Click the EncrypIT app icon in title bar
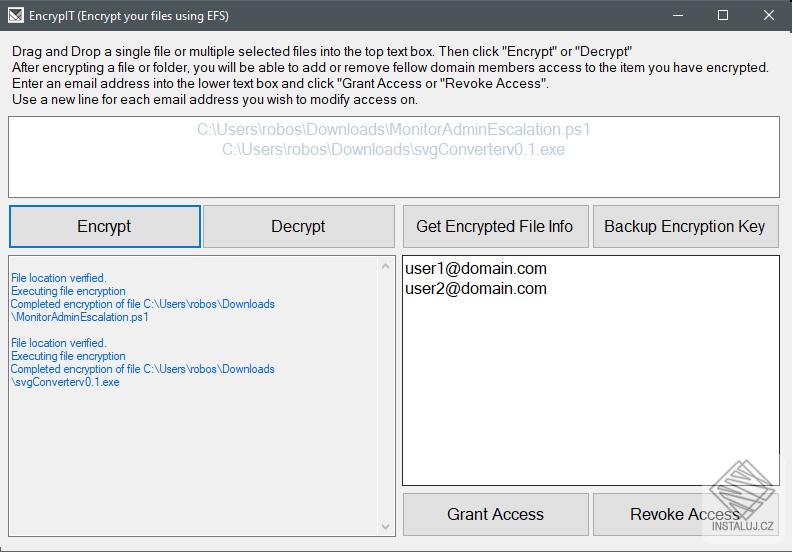Viewport: 793px width, 553px height. (16, 15)
